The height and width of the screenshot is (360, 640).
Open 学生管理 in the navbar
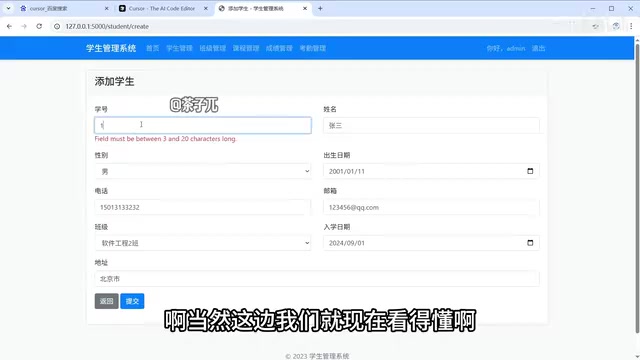coord(179,48)
